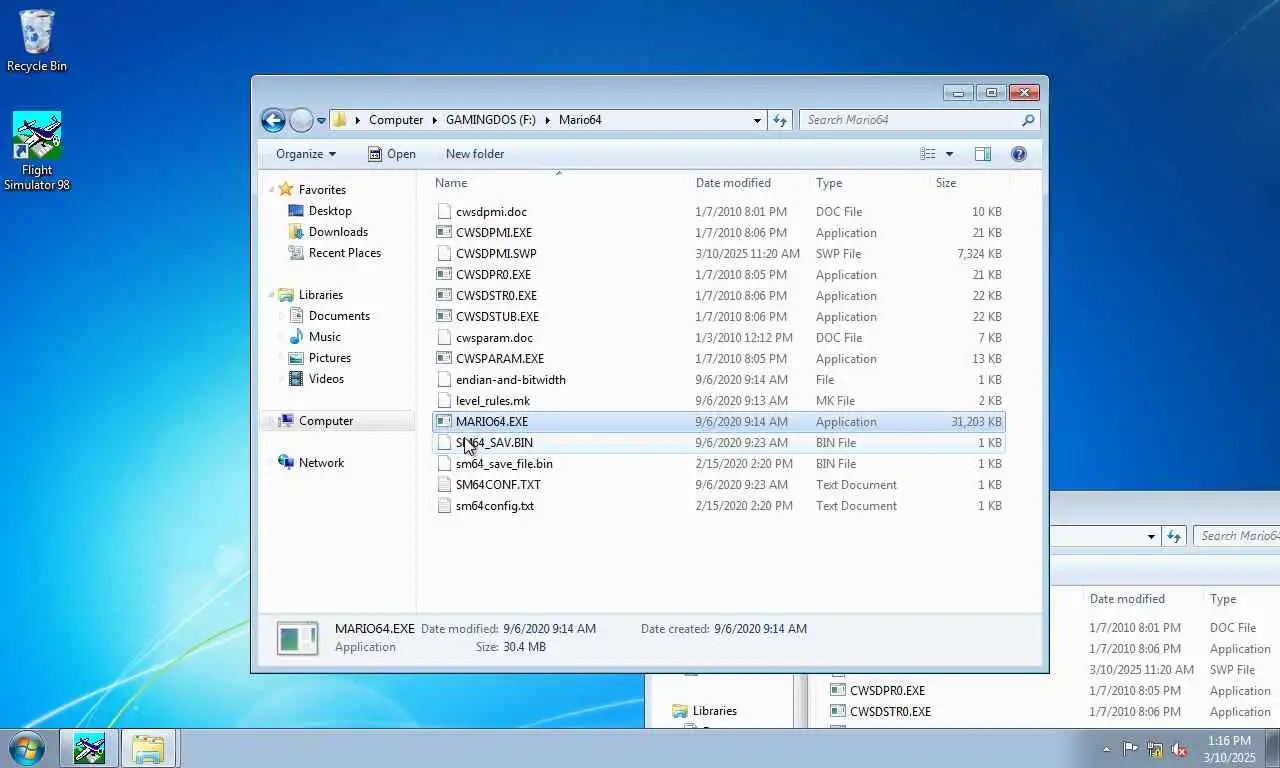Screen dimensions: 1280x768
Task: Open the Help icon in toolbar
Action: click(x=1019, y=154)
